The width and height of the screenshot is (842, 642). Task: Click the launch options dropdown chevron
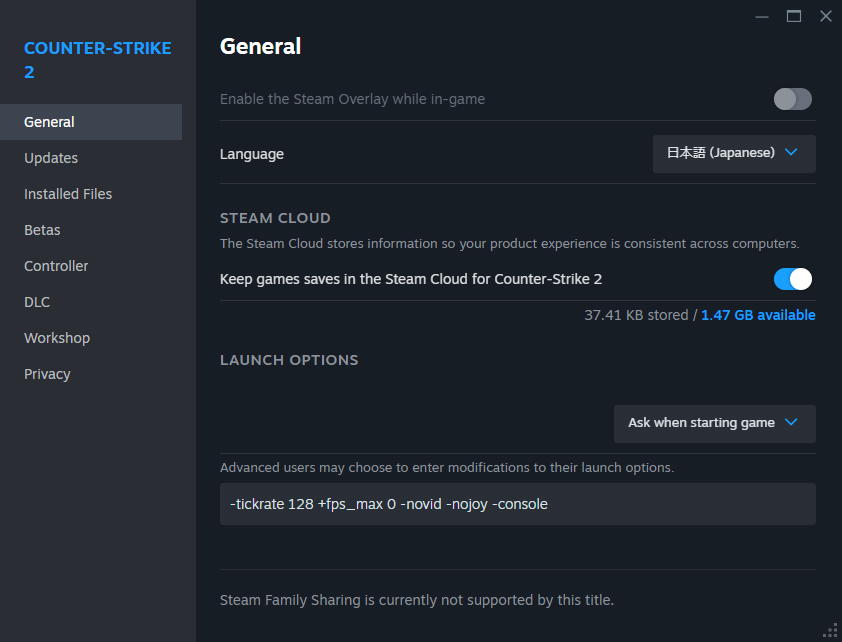coord(790,422)
